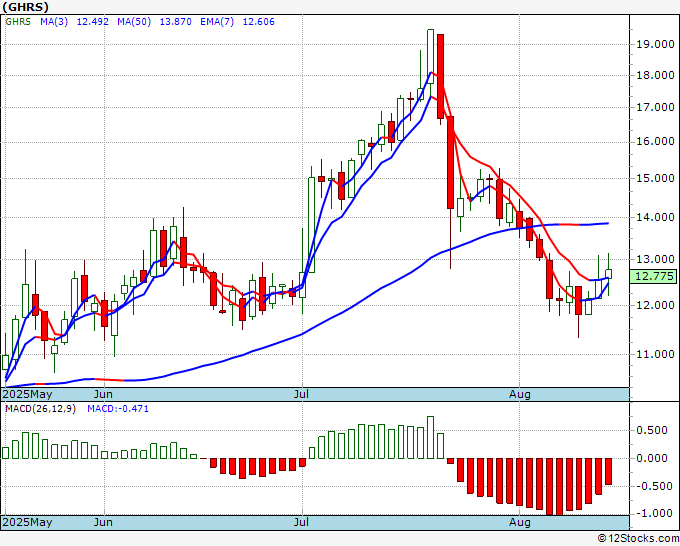Screen dimensions: 680x546
Task: Click the 11.000 price axis label
Action: pos(655,354)
